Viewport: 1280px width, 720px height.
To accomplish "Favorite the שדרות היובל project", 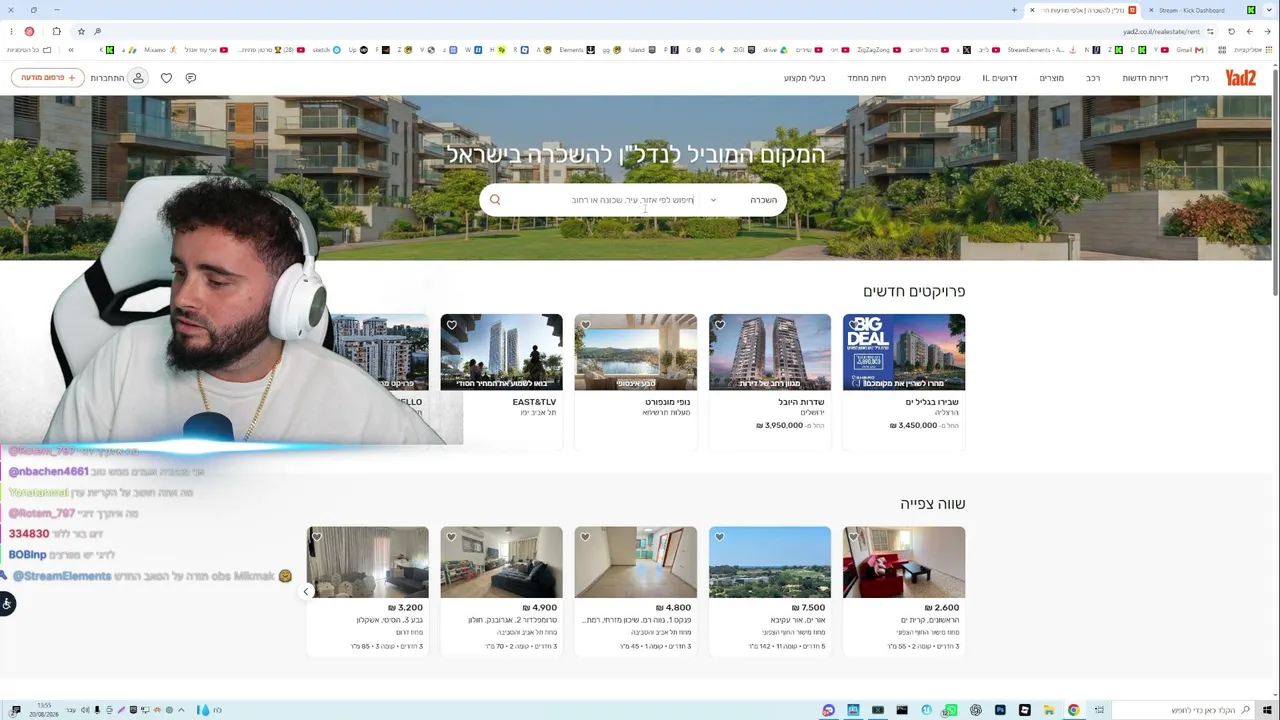I will pyautogui.click(x=719, y=325).
